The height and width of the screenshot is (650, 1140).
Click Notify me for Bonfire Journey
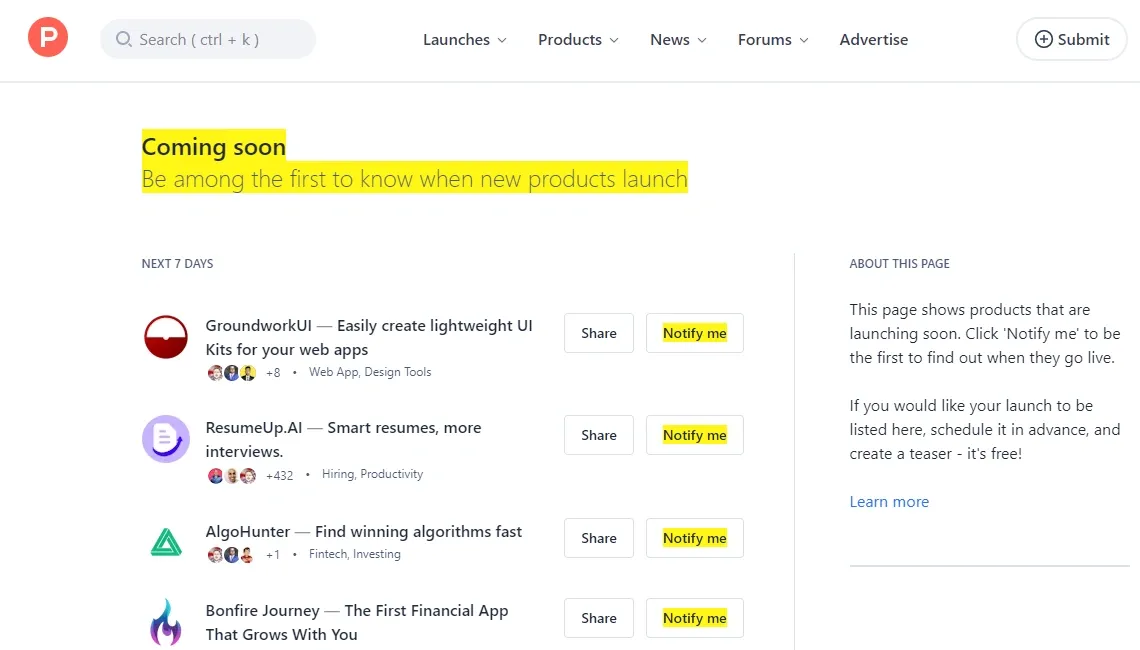click(694, 618)
